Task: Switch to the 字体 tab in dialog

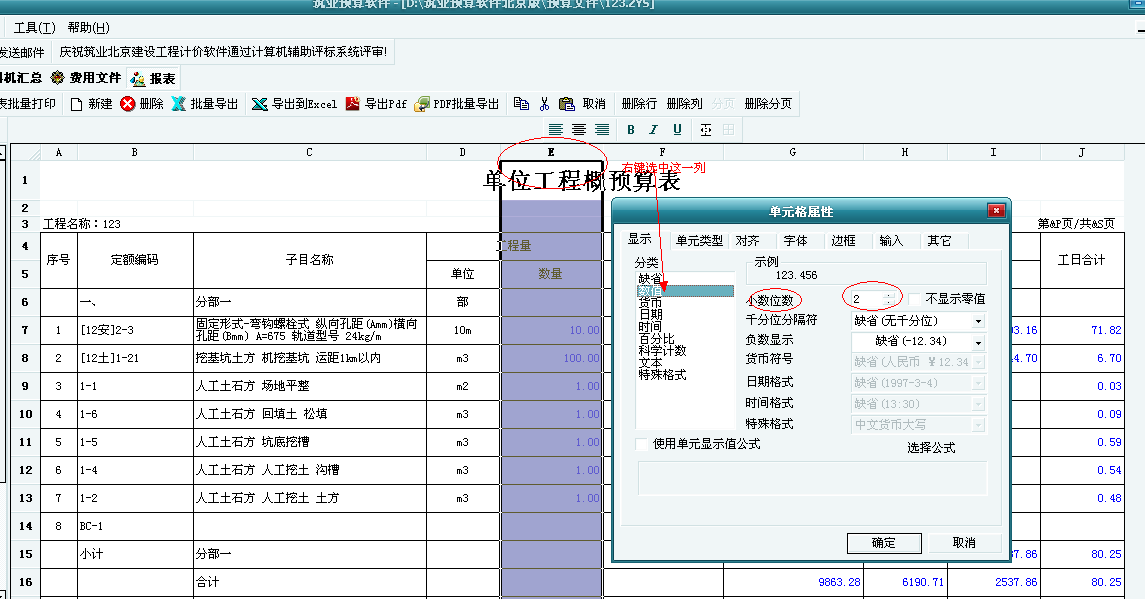Action: click(795, 241)
